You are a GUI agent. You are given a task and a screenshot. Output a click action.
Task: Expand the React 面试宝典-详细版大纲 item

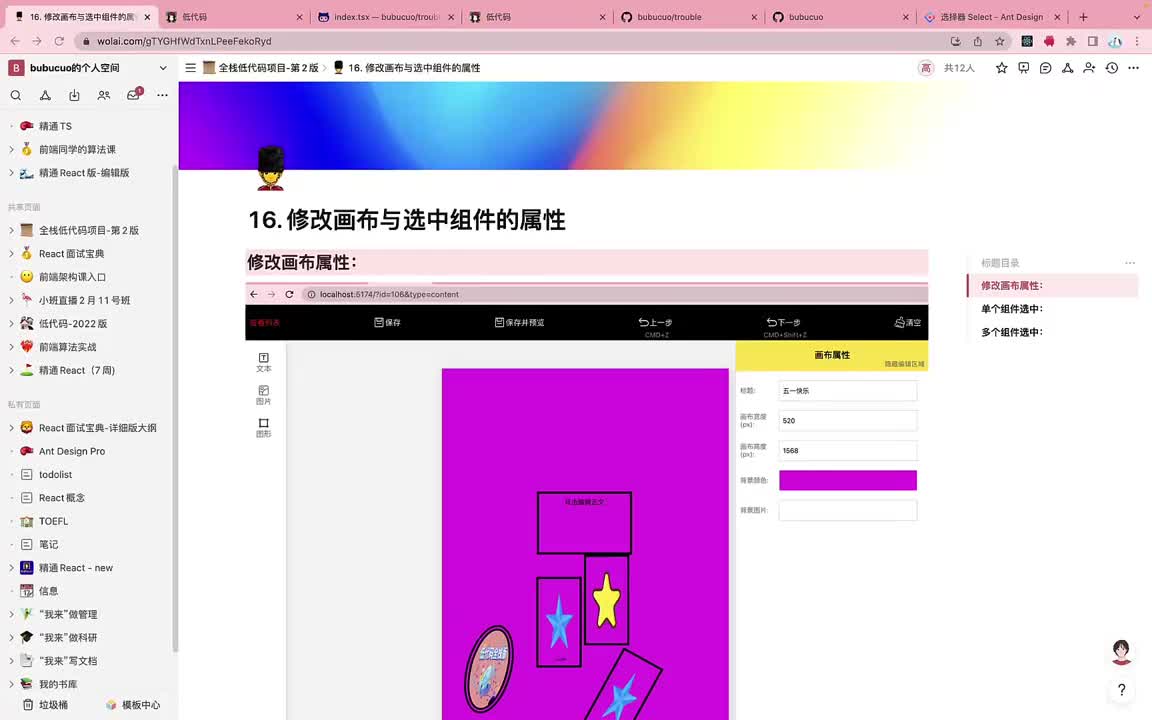point(11,428)
